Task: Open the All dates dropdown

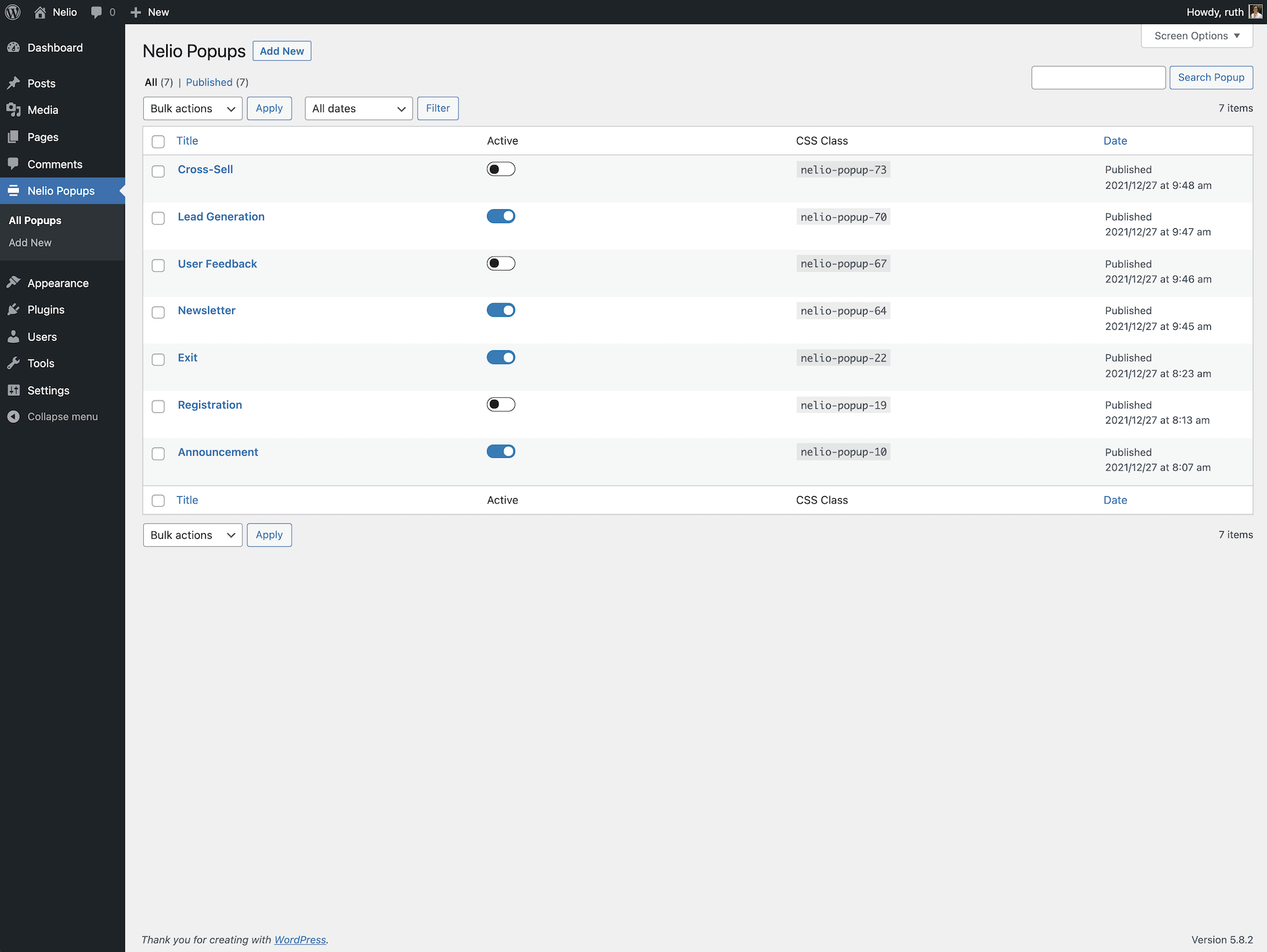Action: point(358,109)
